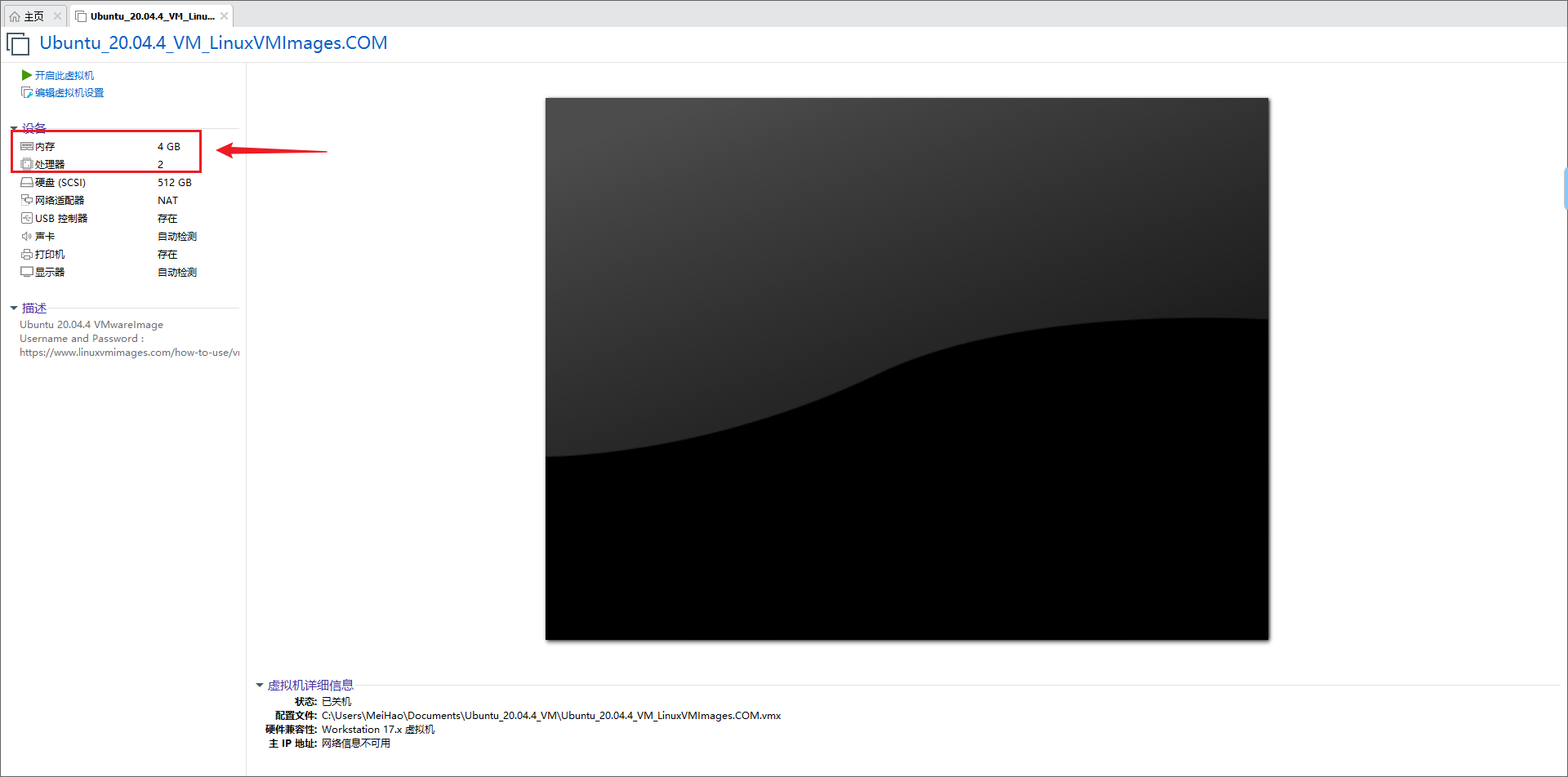
Task: Collapse the 描述 description section
Action: pos(14,309)
